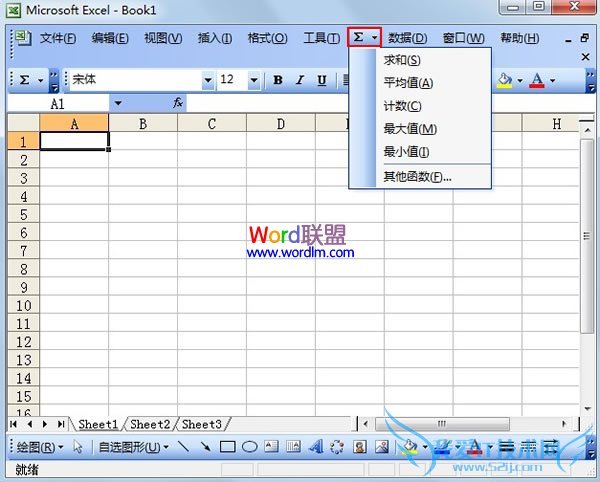
Task: Open the 数据(D) menu
Action: click(408, 38)
